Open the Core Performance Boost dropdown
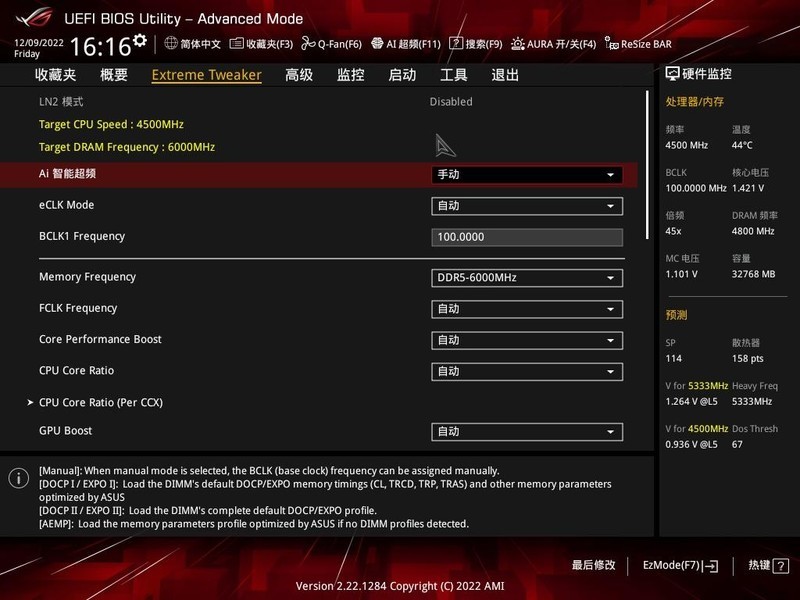The width and height of the screenshot is (800, 600). (527, 340)
